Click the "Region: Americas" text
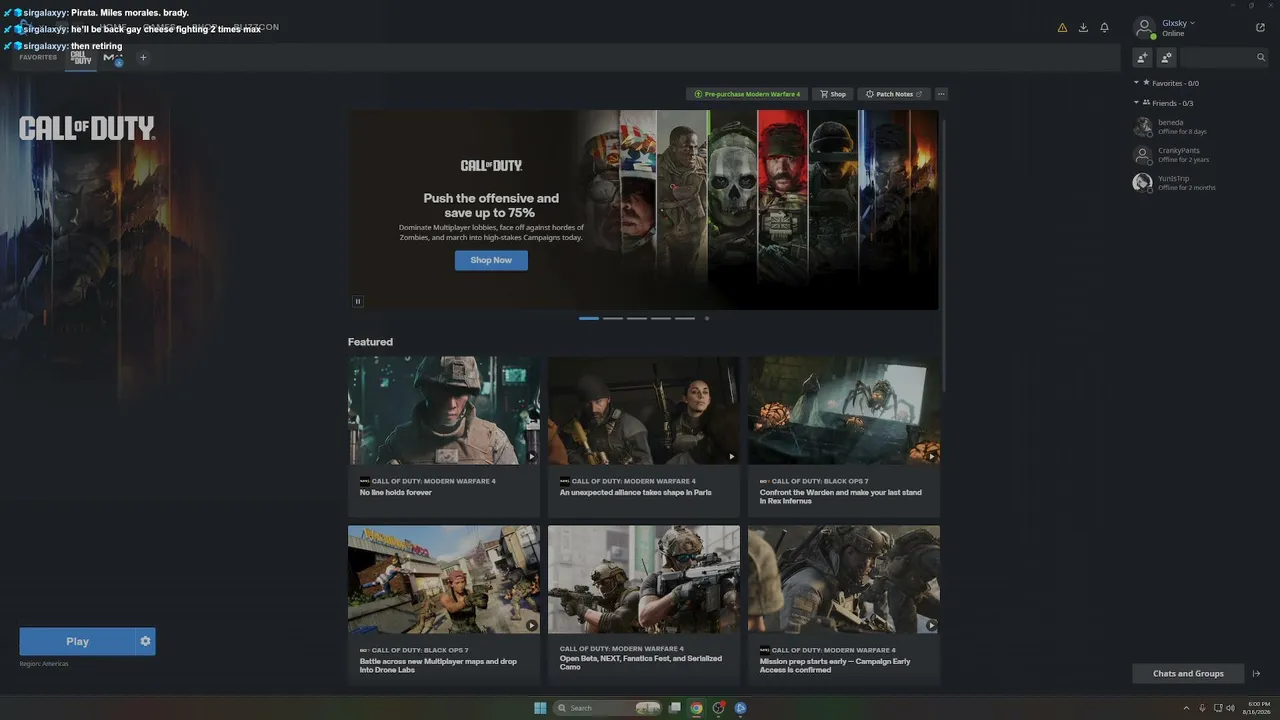 coord(44,664)
